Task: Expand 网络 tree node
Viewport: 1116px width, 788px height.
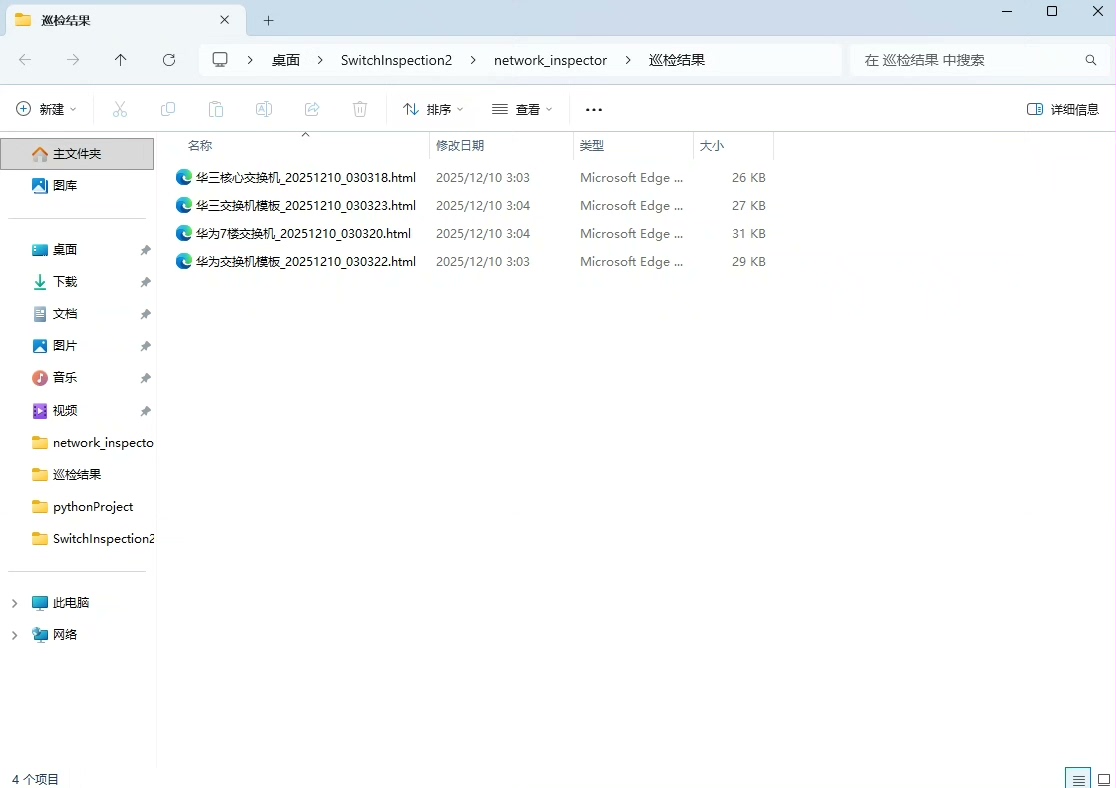Action: coord(14,635)
